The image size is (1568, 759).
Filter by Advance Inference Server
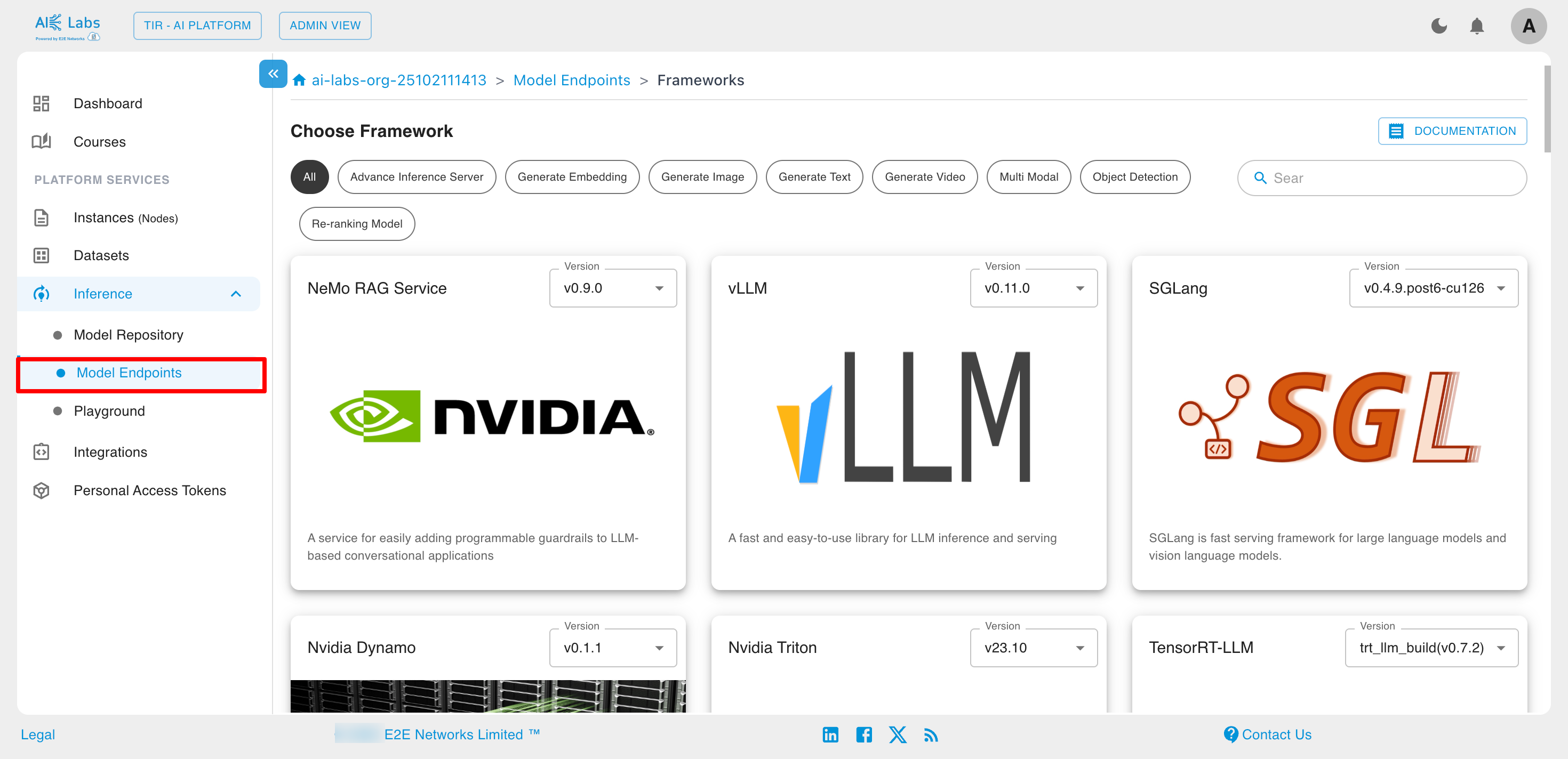point(417,177)
